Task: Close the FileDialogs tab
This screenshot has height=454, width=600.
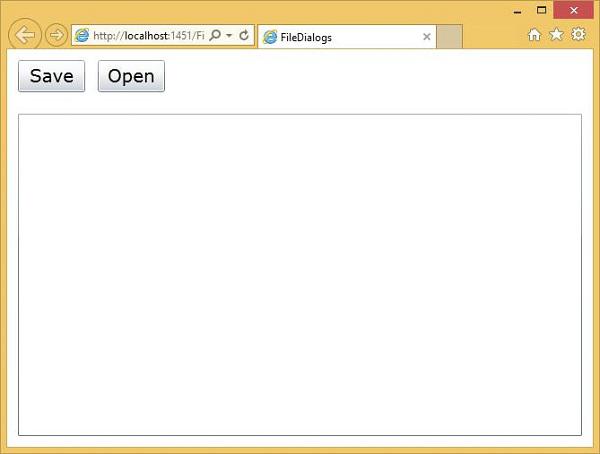Action: [x=427, y=37]
